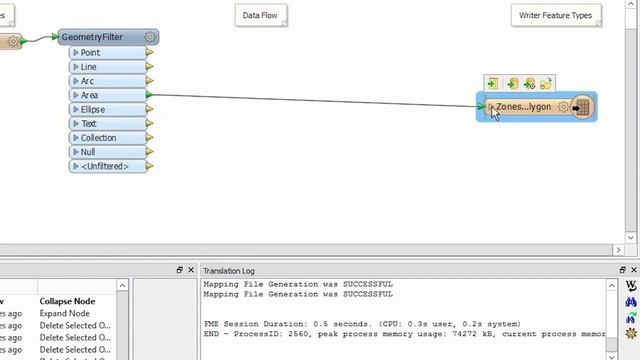
Task: Select the connection line from Area to Zones...lygon
Action: (314, 101)
